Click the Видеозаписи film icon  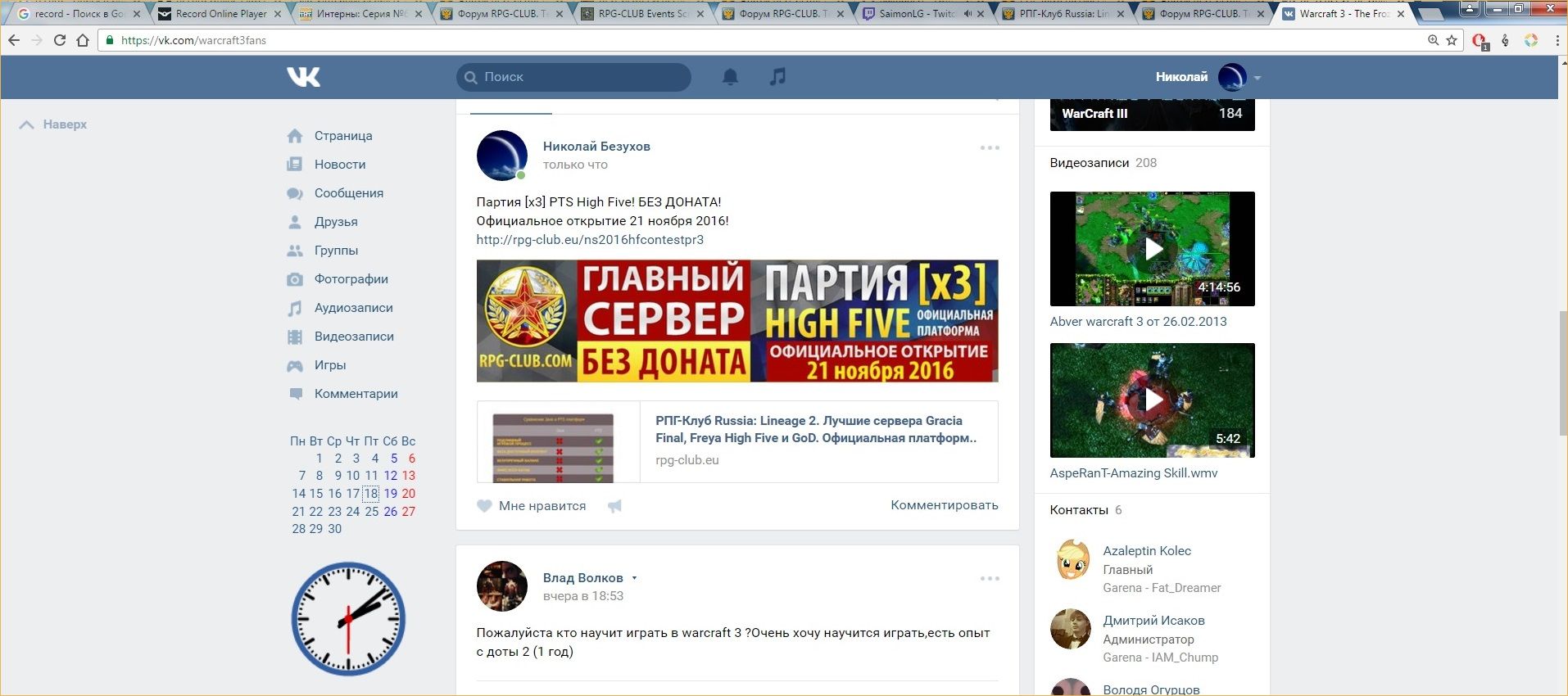(295, 337)
